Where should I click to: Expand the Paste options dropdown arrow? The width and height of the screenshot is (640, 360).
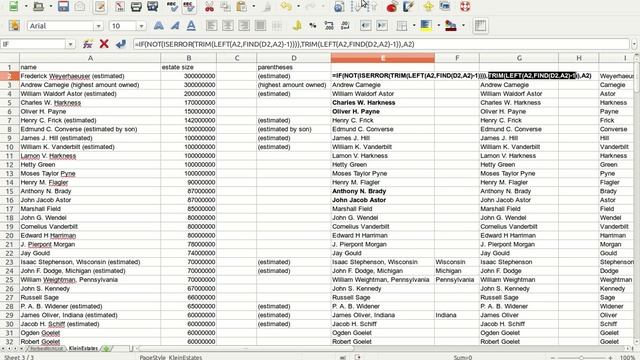[253, 6]
